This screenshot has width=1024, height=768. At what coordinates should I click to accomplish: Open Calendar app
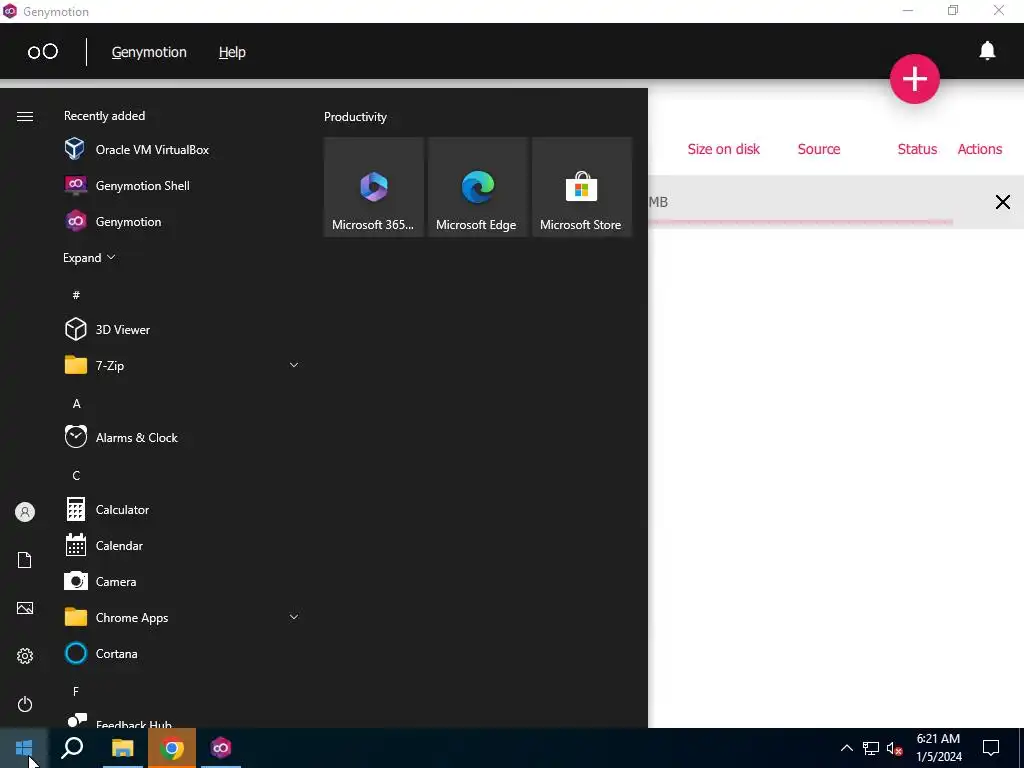coord(183,545)
